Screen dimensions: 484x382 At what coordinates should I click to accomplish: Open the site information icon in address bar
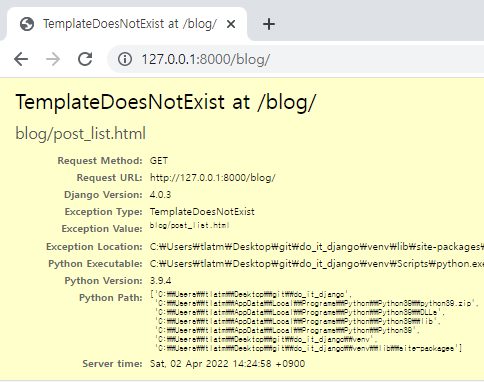coord(125,59)
